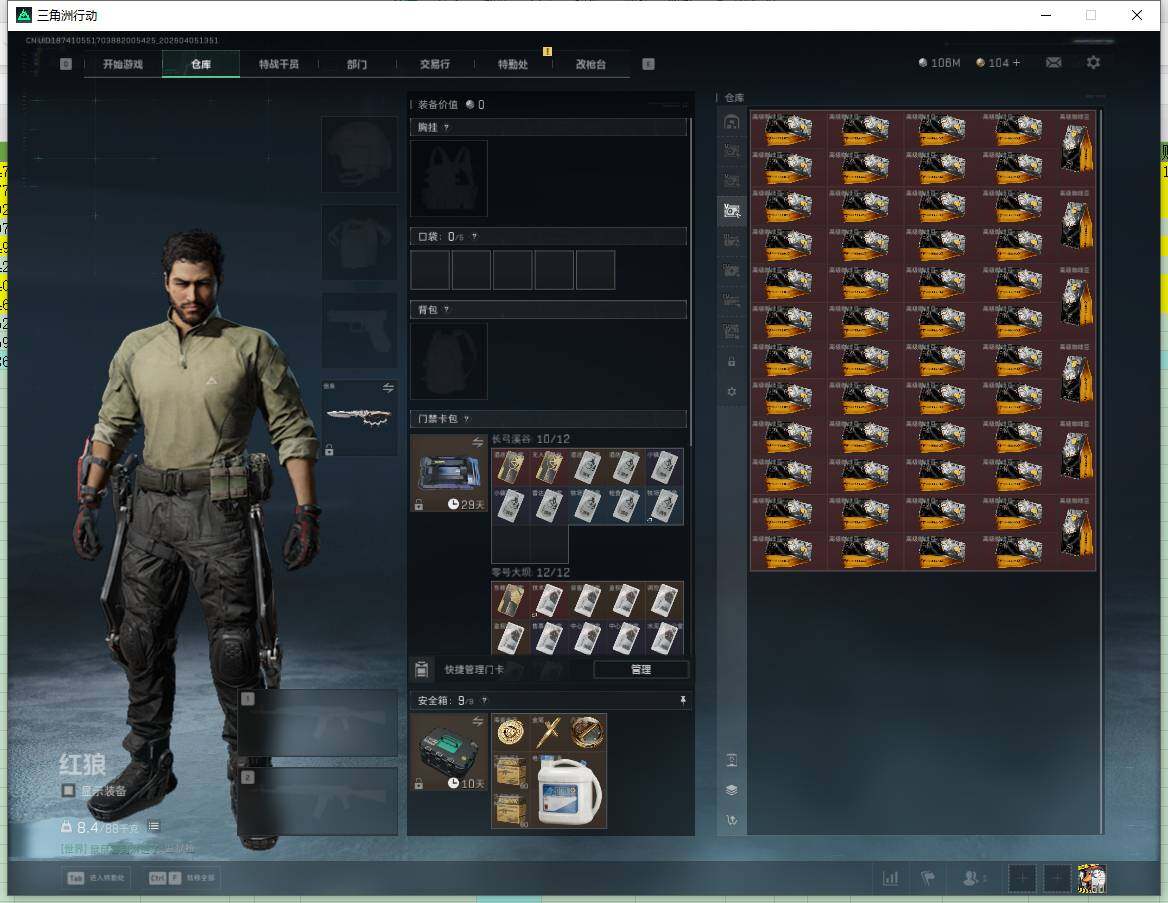1168x903 pixels.
Task: Click the bottom sort icon in warehouse sidebar
Action: (731, 820)
